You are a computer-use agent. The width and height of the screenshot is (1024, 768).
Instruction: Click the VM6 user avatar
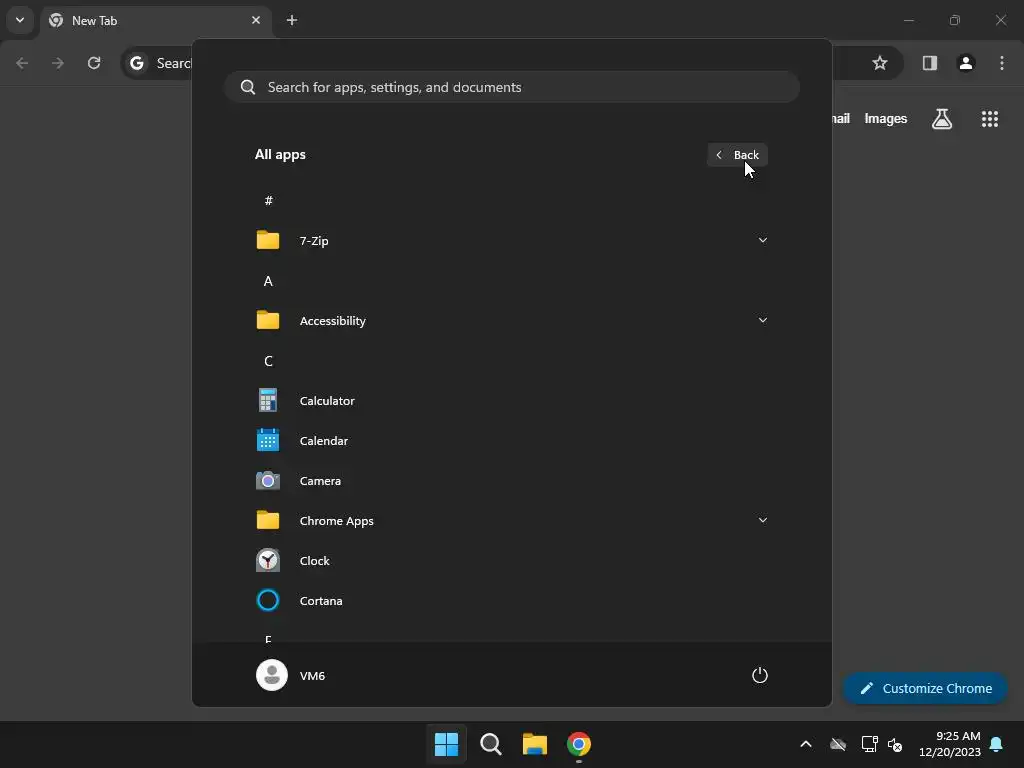pyautogui.click(x=272, y=675)
